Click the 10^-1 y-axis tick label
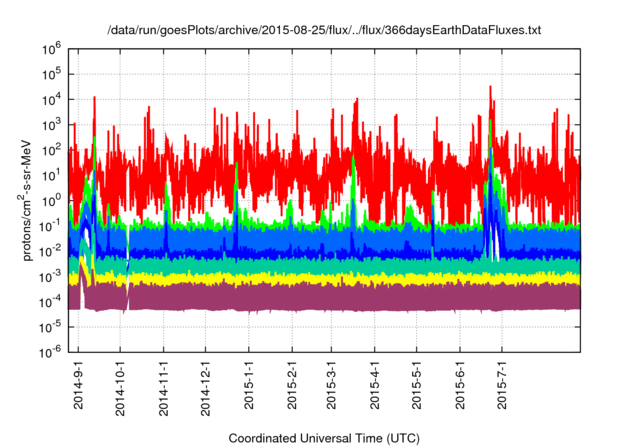The width and height of the screenshot is (640, 448). (51, 226)
